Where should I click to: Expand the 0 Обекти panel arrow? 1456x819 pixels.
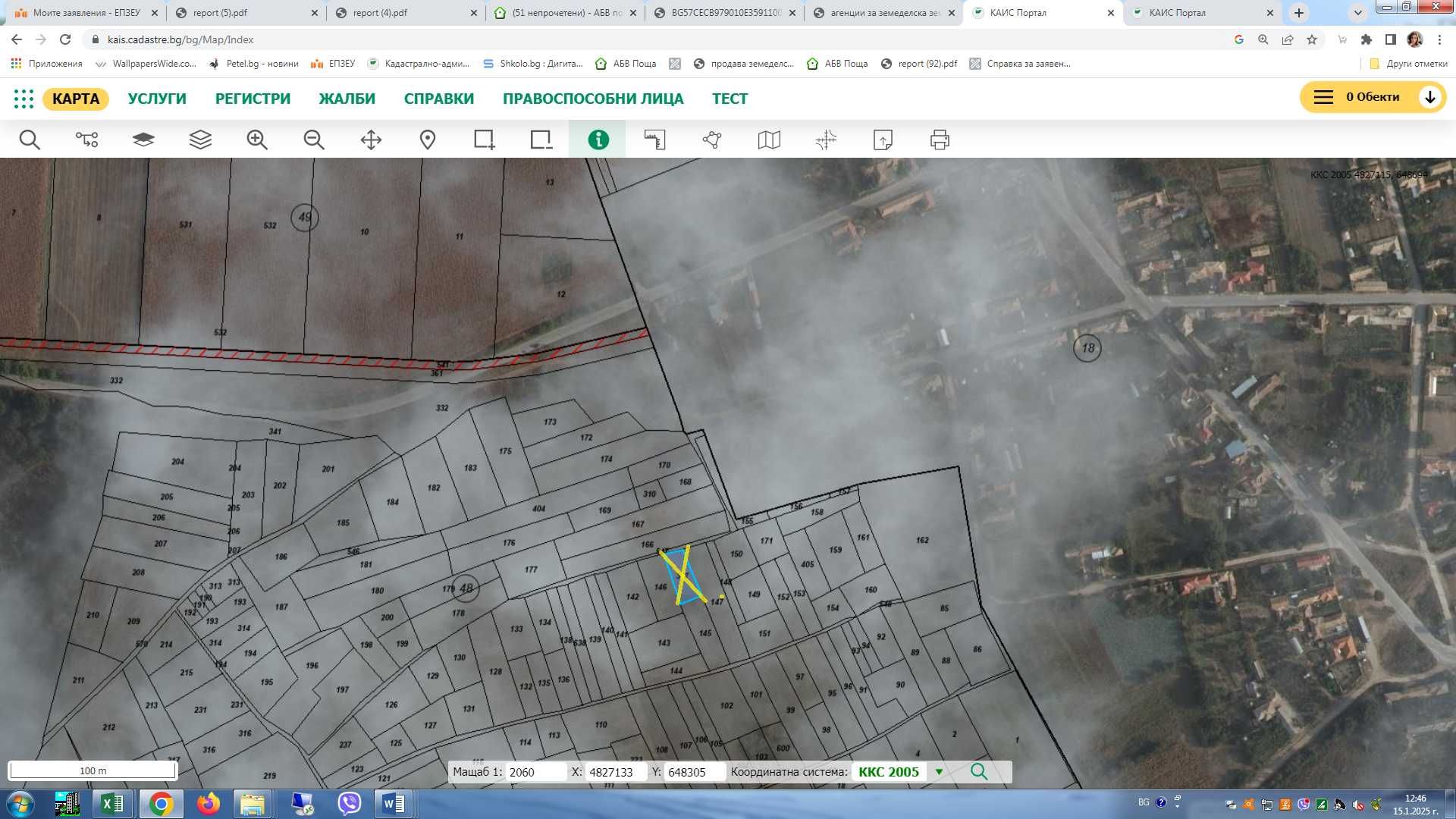[x=1429, y=97]
